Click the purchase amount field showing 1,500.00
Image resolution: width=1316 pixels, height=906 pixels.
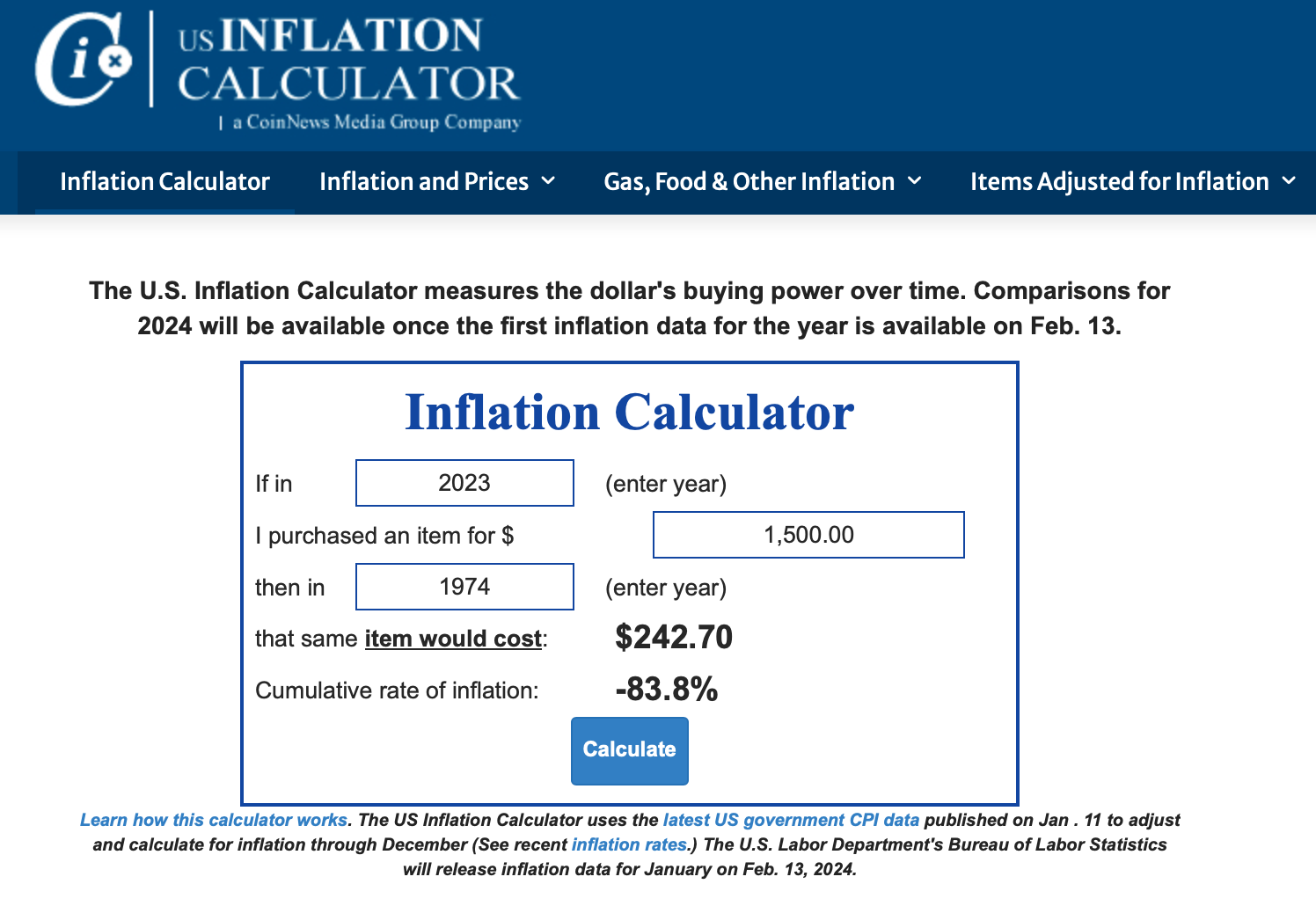point(808,535)
